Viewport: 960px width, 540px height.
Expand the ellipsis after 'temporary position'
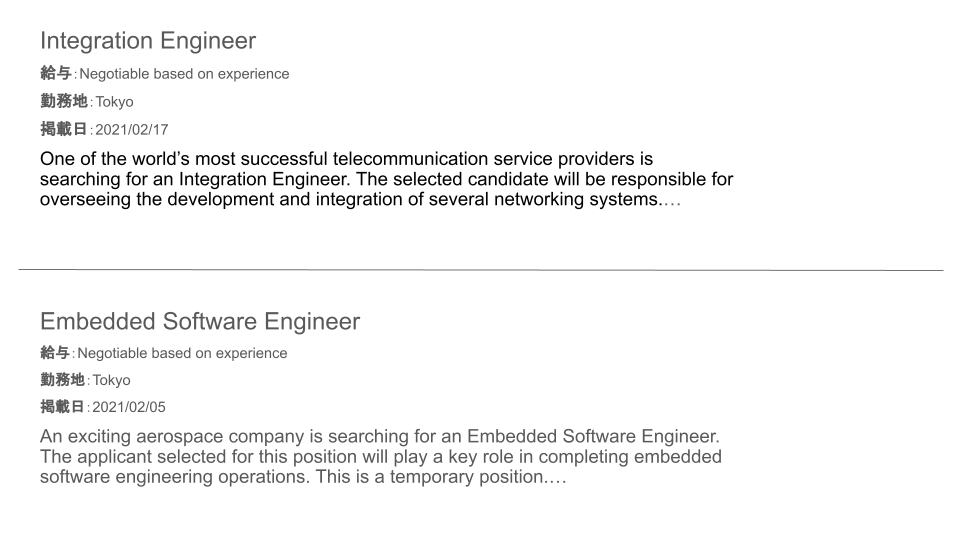(557, 479)
